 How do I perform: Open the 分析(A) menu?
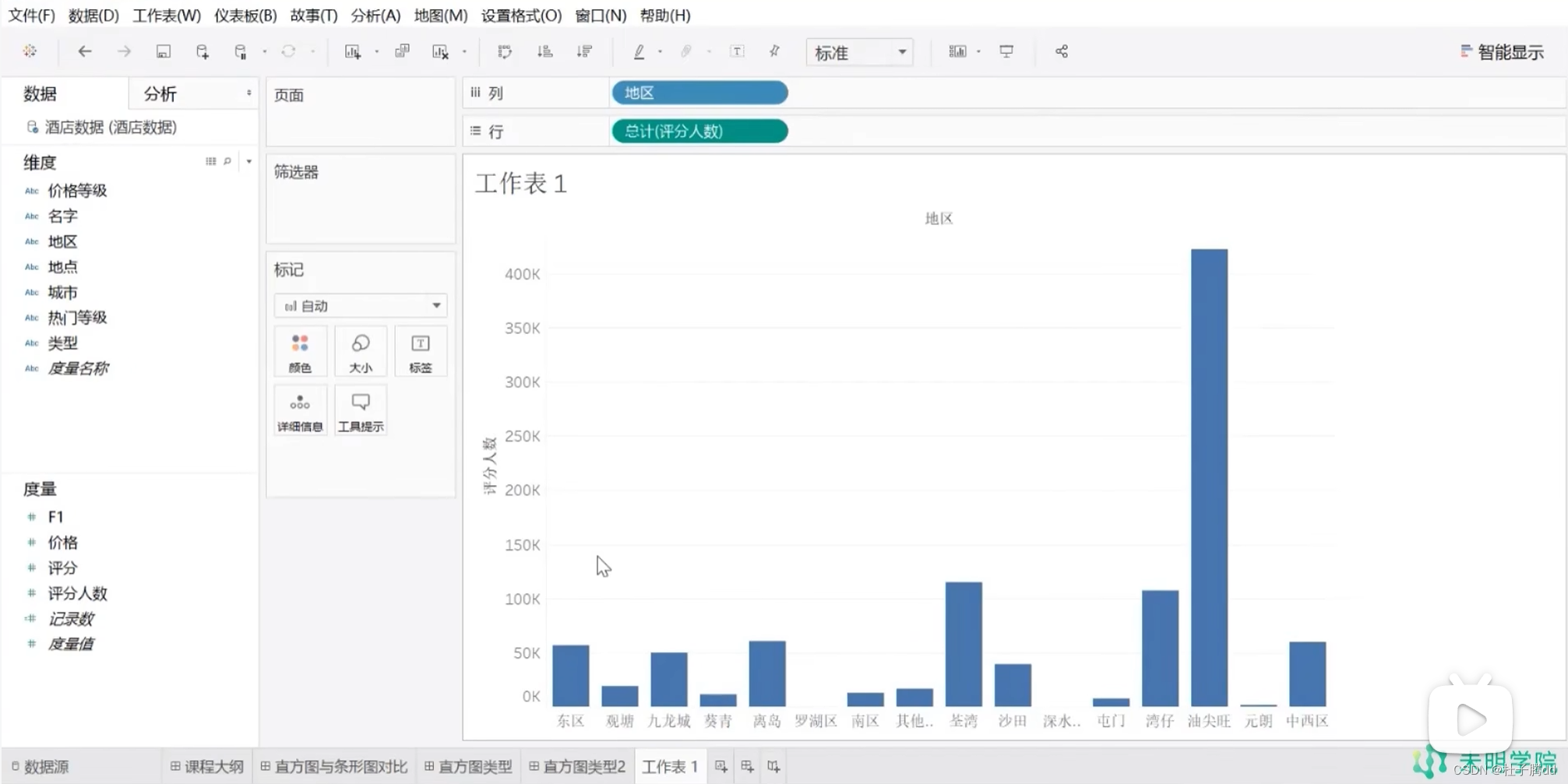point(375,15)
